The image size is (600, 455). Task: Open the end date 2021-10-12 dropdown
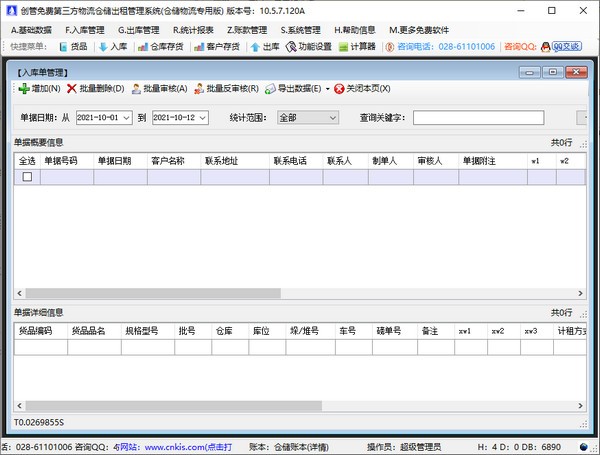tap(203, 118)
